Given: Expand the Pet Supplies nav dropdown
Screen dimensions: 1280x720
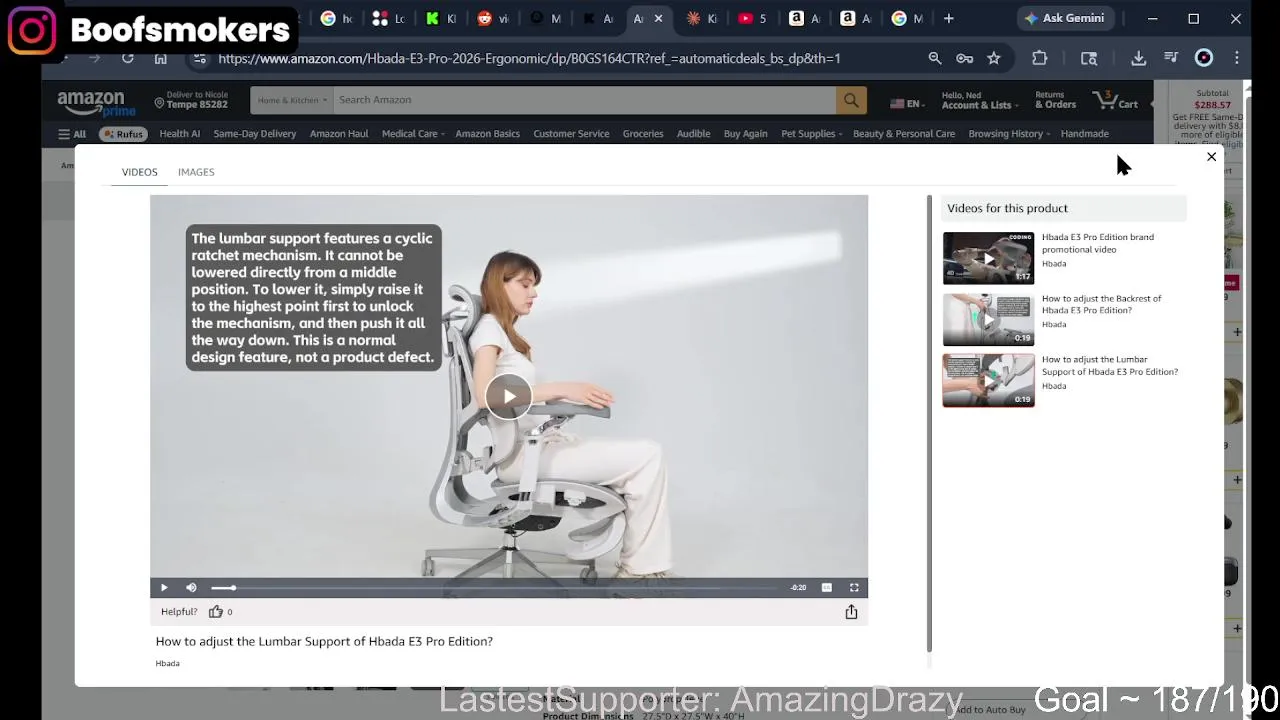Looking at the screenshot, I should point(811,134).
